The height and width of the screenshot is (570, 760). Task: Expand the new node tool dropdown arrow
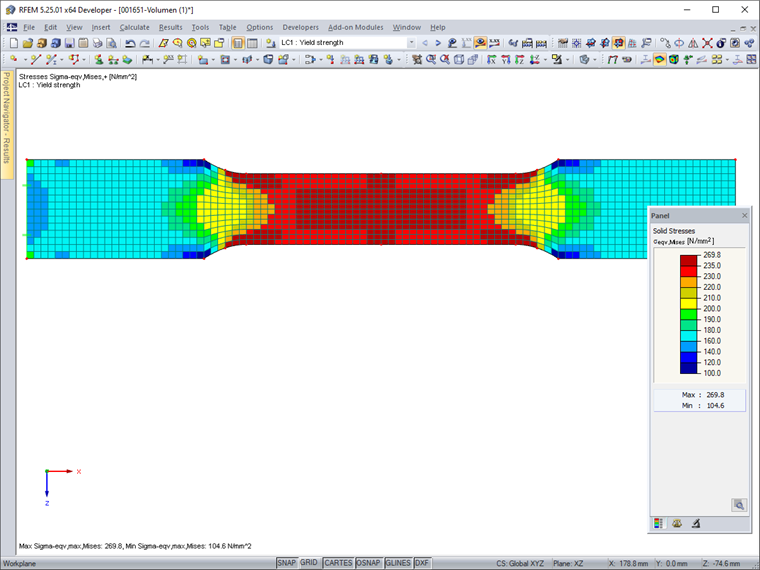pos(24,60)
